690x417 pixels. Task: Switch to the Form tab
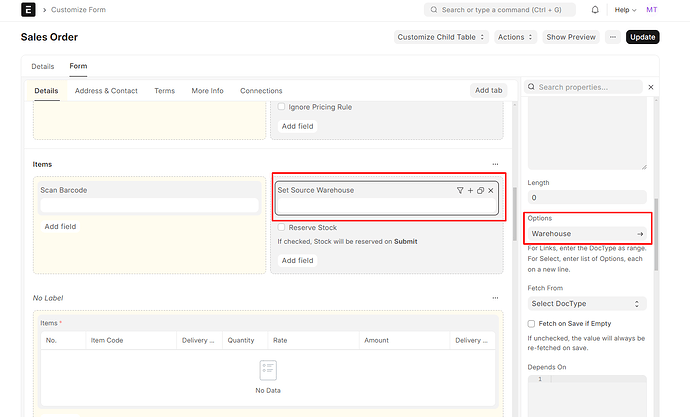pos(78,66)
